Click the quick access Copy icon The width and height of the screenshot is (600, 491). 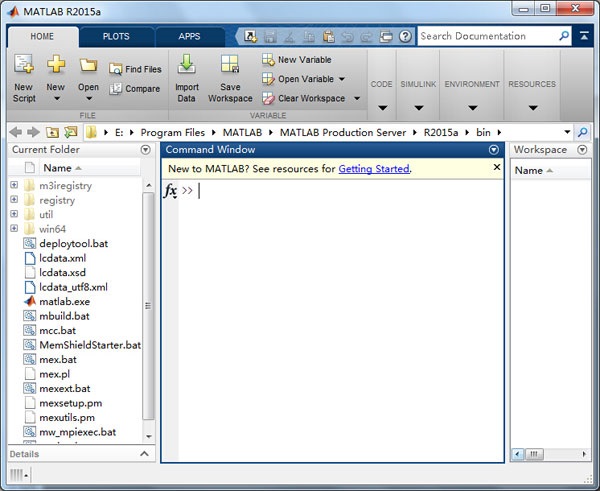point(308,36)
